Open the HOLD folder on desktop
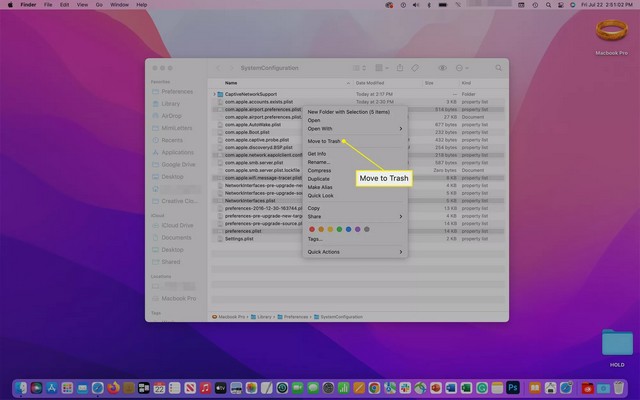This screenshot has width=640, height=400. click(616, 345)
